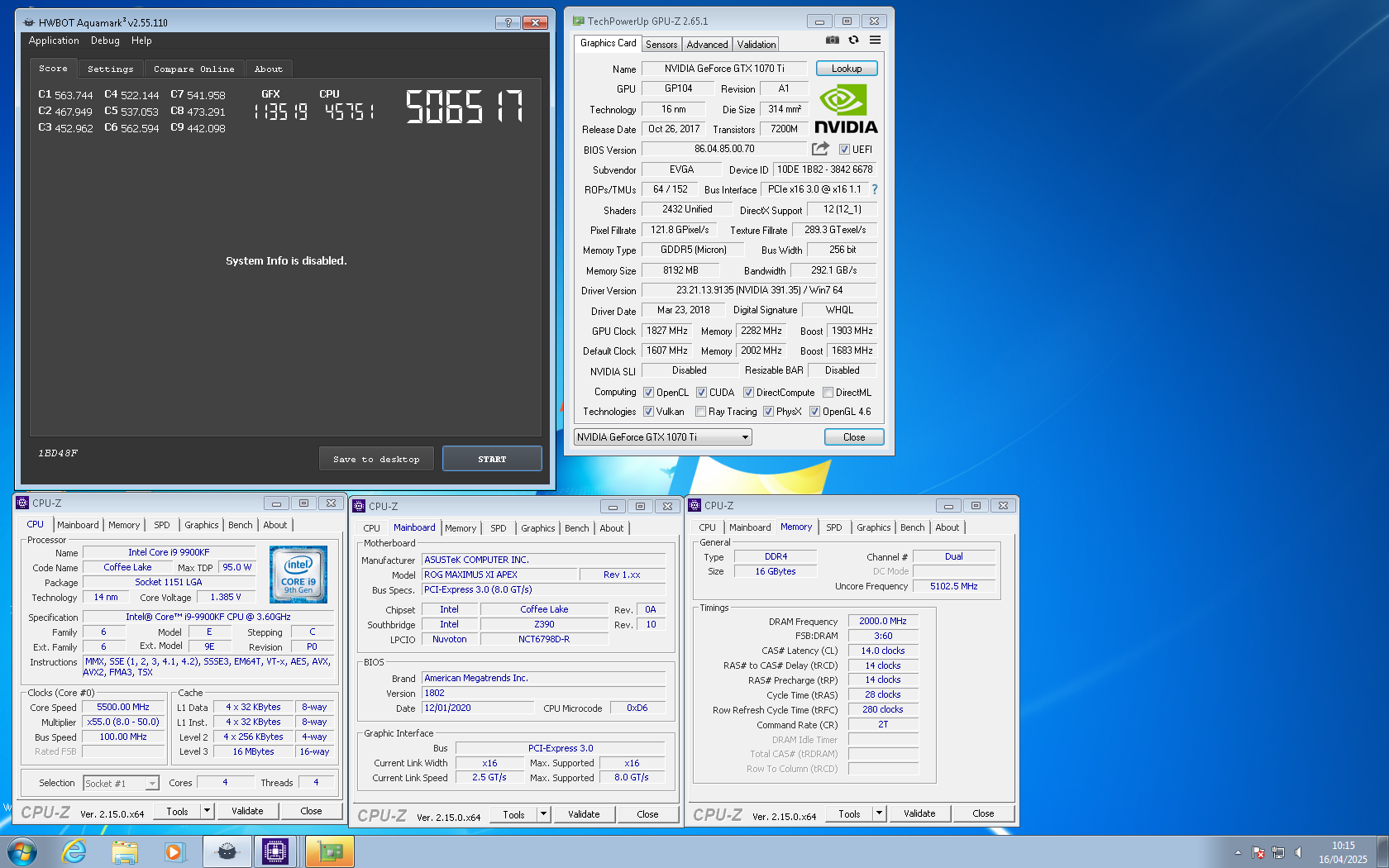Open the Windows Start button
1389x868 pixels.
(x=22, y=851)
